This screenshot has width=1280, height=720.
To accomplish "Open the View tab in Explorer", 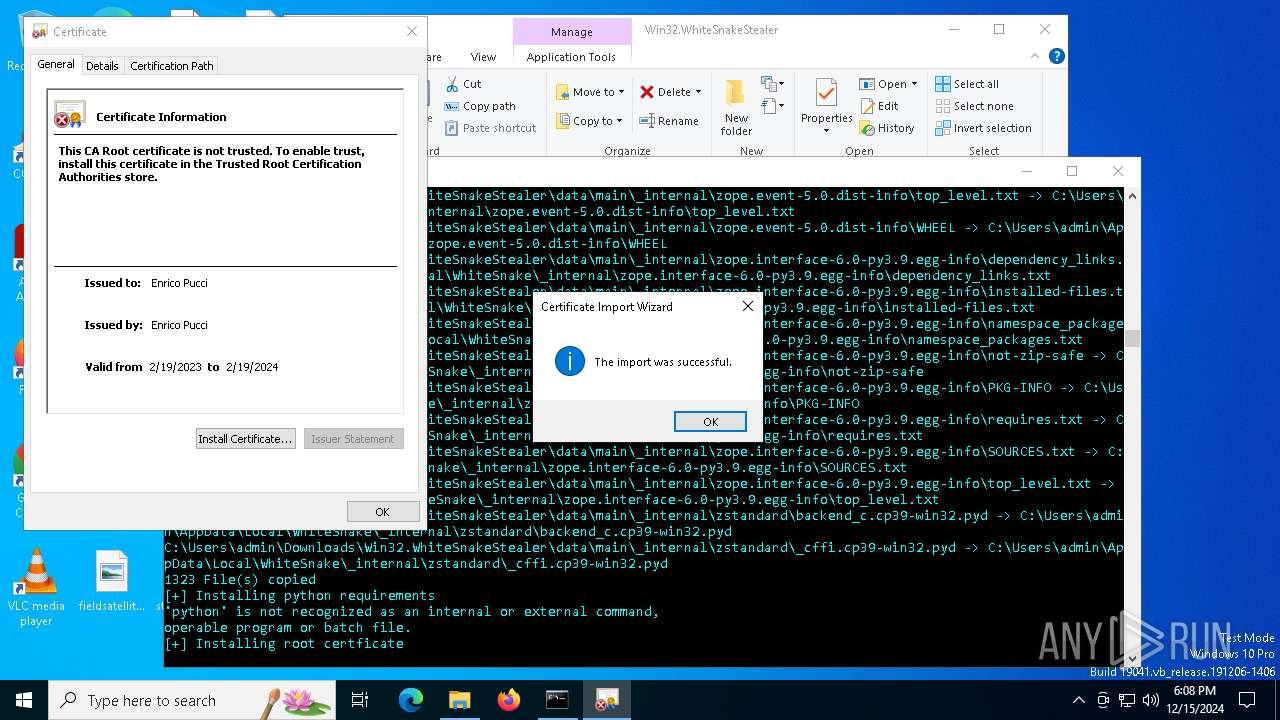I will pyautogui.click(x=483, y=57).
